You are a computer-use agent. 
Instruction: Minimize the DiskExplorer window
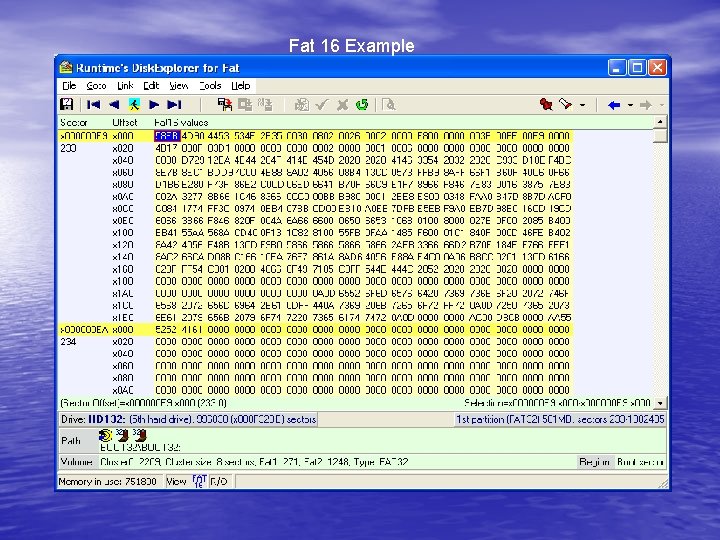click(x=617, y=68)
